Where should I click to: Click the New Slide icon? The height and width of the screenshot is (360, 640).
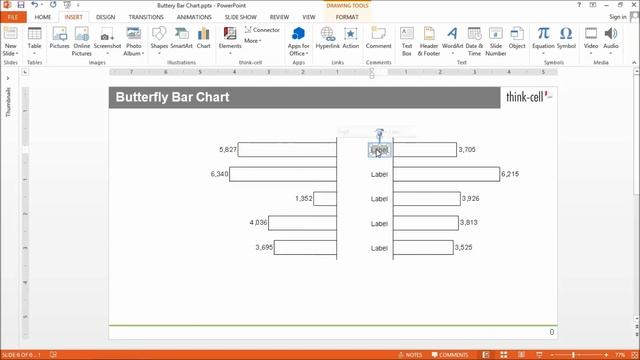pos(10,34)
